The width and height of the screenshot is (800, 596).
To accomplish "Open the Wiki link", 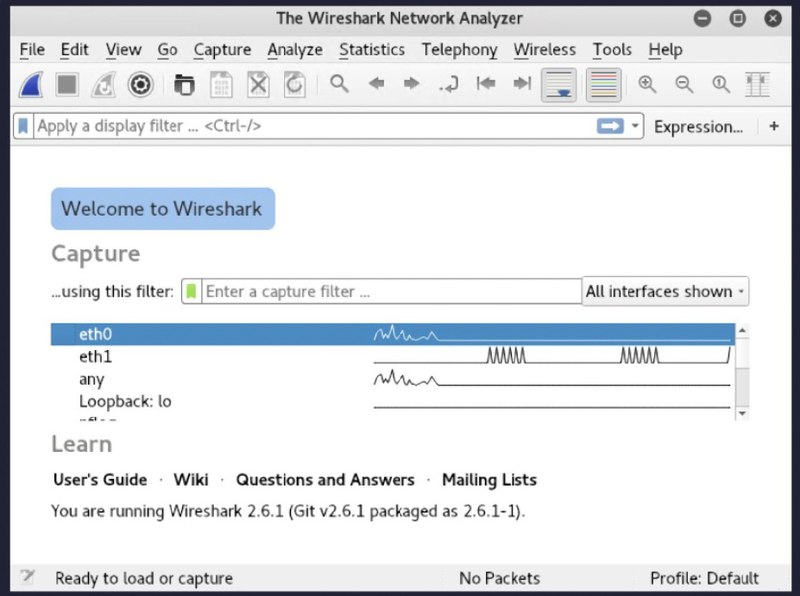I will coord(191,480).
